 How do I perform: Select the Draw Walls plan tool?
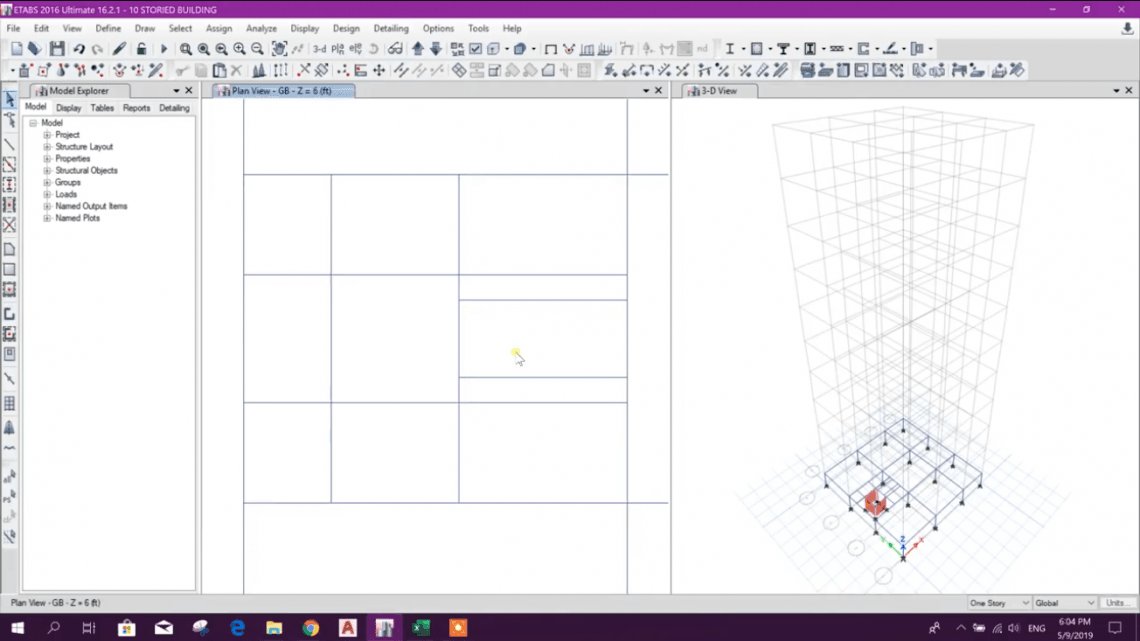point(9,314)
